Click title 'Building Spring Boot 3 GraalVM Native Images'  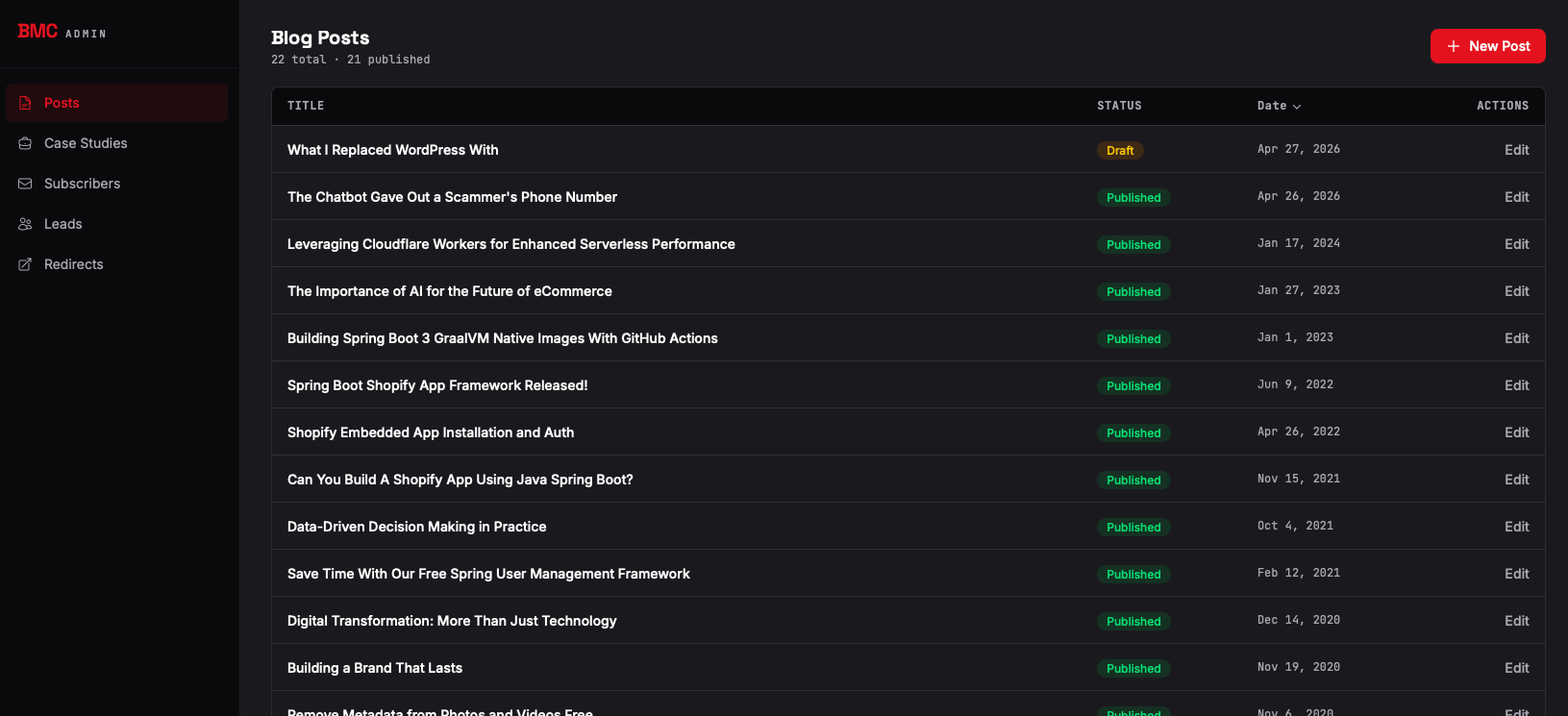point(502,338)
